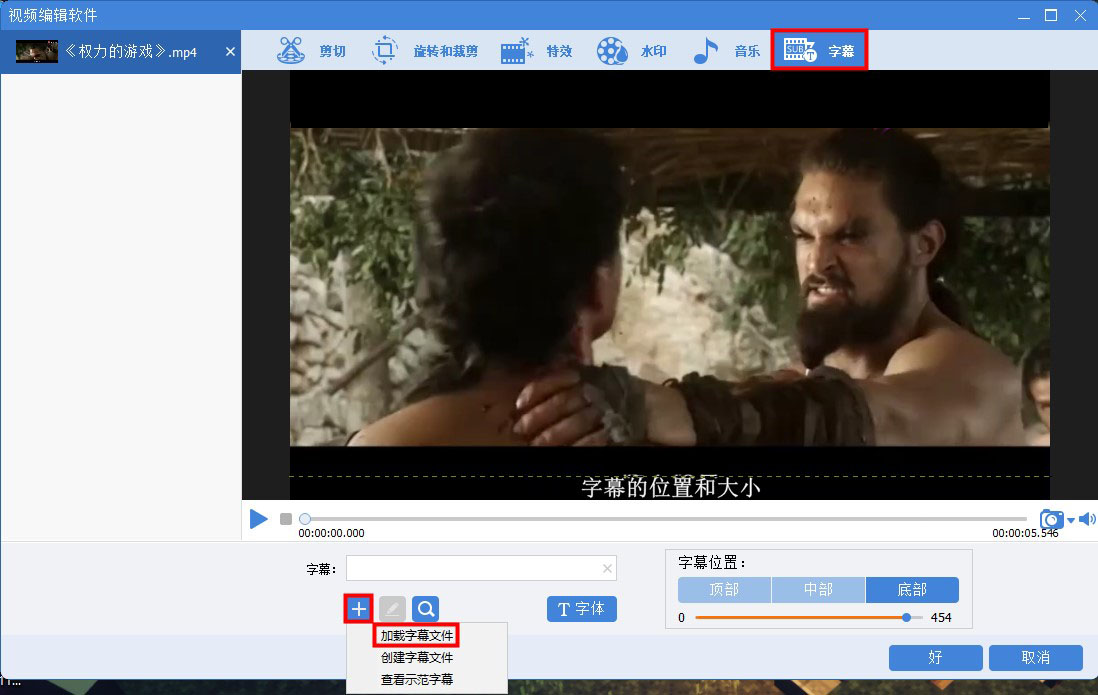1098x695 pixels.
Task: Expand the snapshot options dropdown arrow
Action: [x=1071, y=521]
